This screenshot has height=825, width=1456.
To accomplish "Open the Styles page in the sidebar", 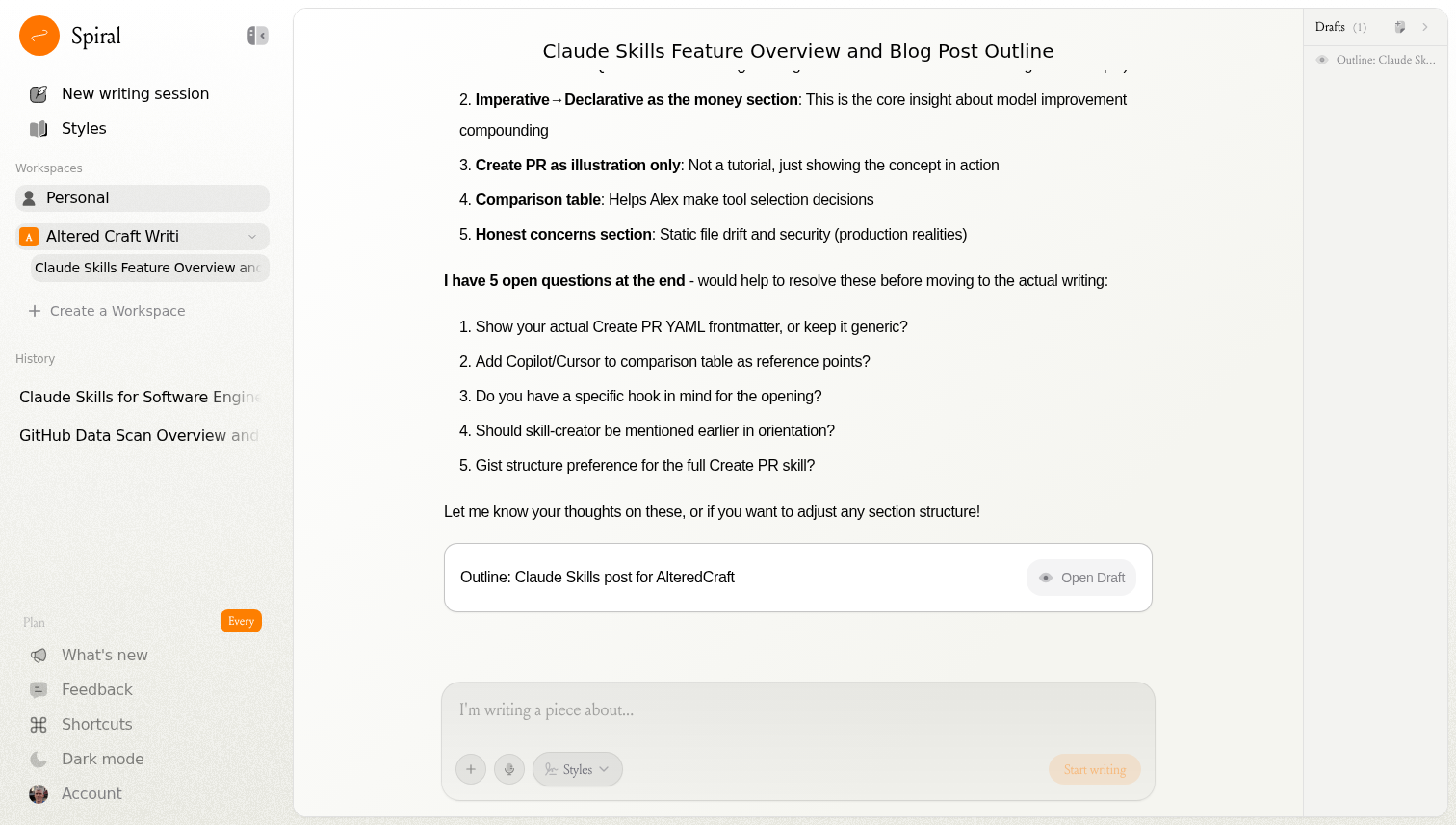I will (84, 129).
